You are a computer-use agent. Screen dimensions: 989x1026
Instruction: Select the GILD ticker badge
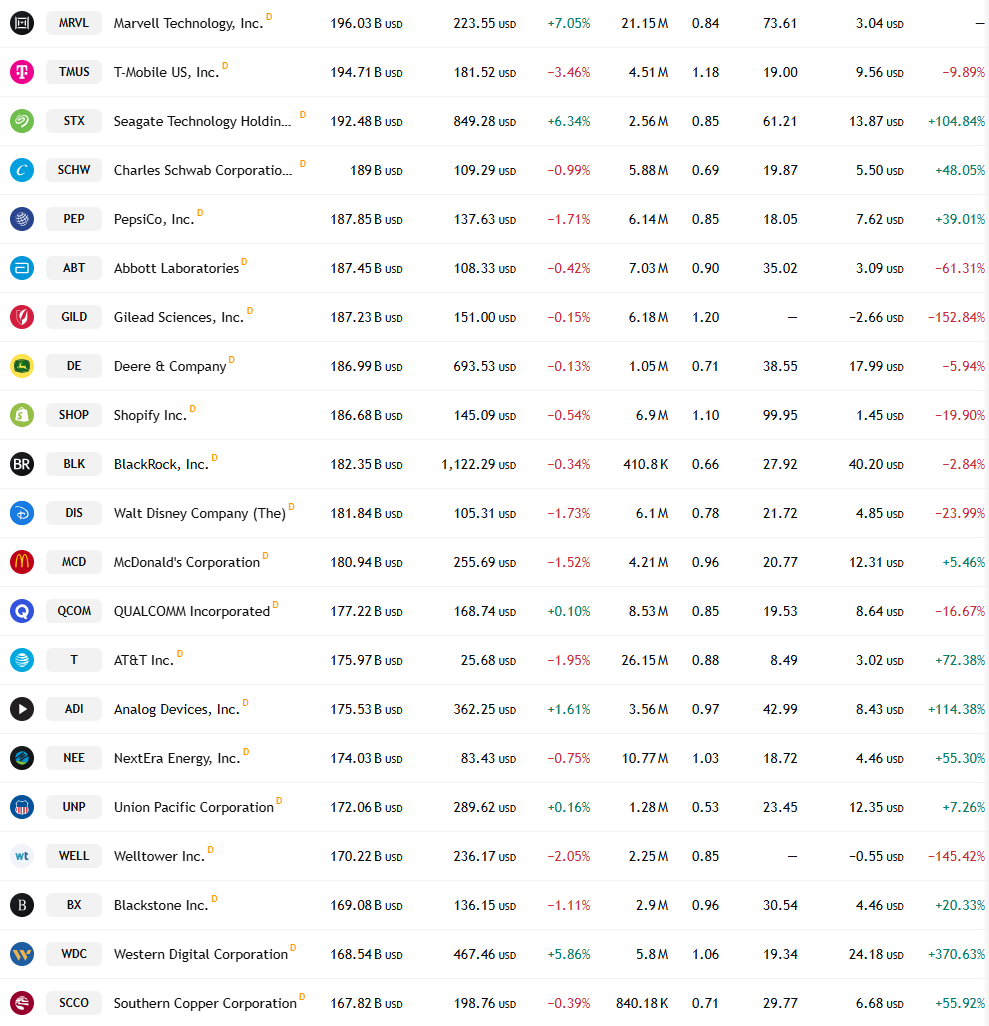tap(74, 317)
